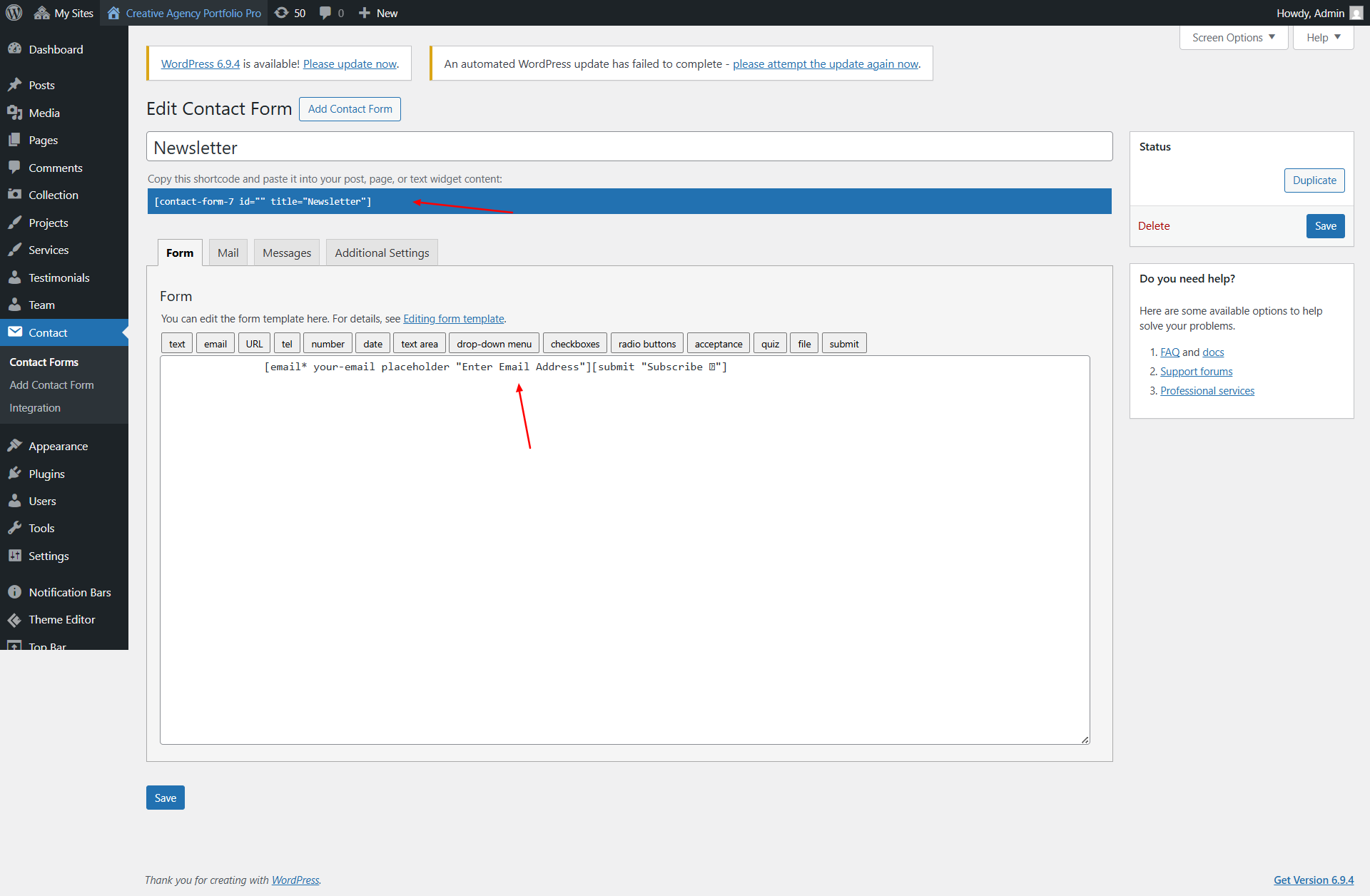The width and height of the screenshot is (1370, 896).
Task: Click the Posts pushpin icon
Action: pos(14,85)
